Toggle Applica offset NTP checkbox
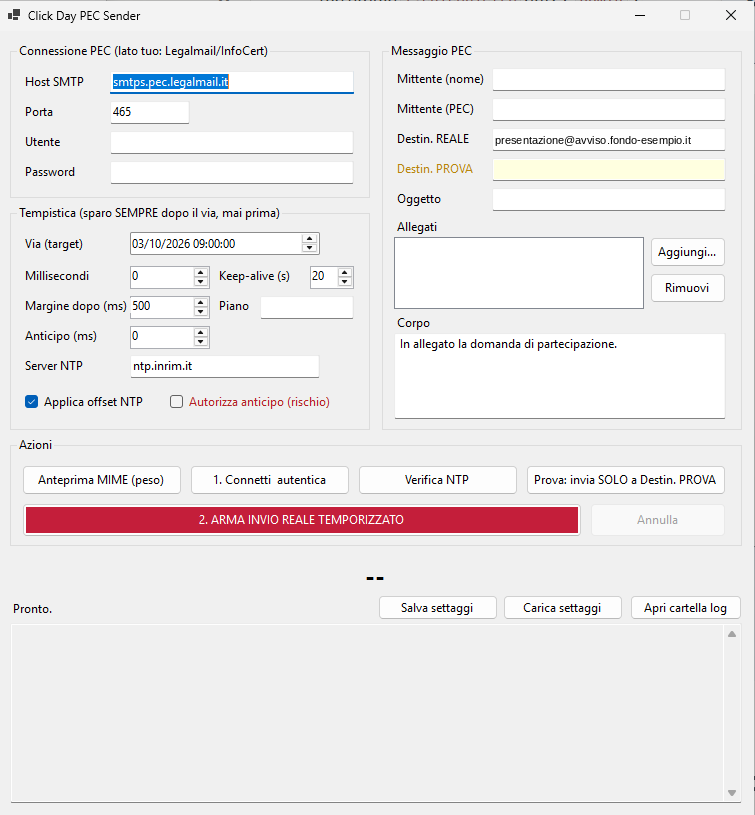This screenshot has height=815, width=755. [x=32, y=402]
